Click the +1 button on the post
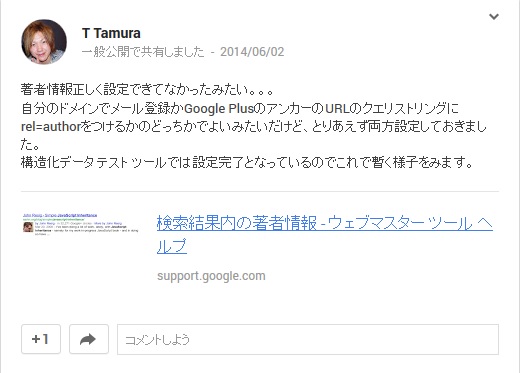The width and height of the screenshot is (520, 373). click(41, 339)
